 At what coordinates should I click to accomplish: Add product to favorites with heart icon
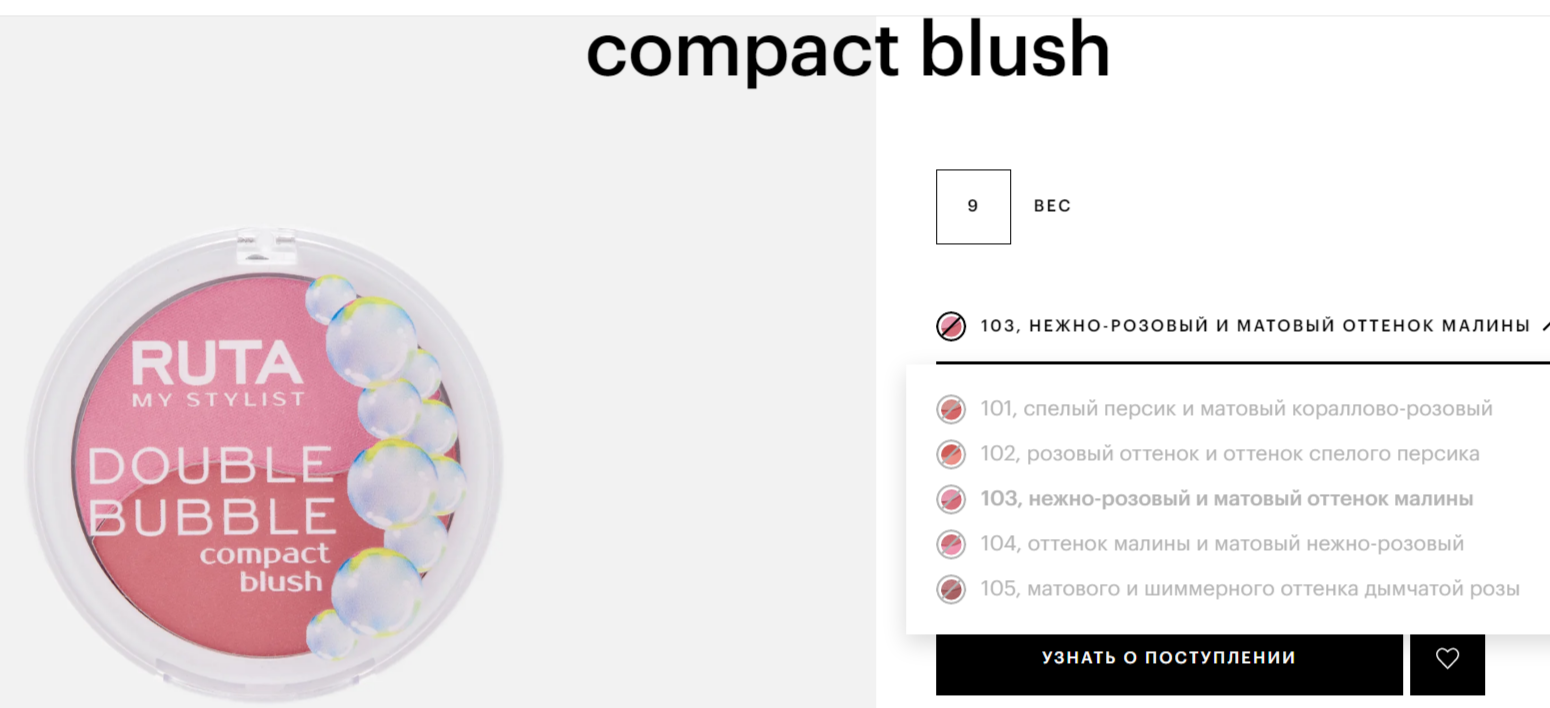click(1447, 658)
